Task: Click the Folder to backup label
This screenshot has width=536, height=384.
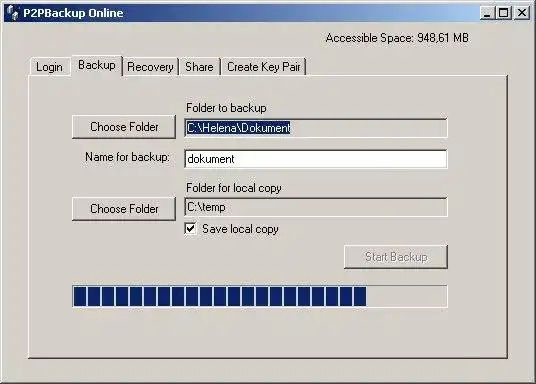Action: (226, 108)
